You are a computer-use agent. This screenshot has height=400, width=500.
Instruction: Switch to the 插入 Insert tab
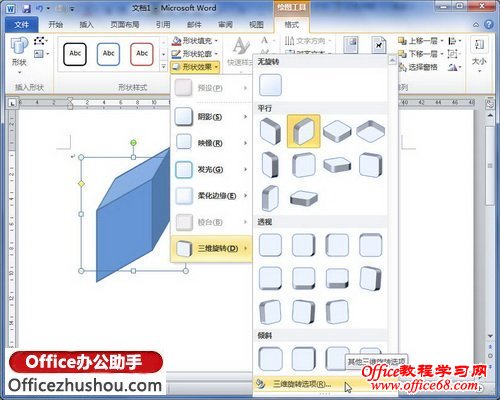coord(86,25)
